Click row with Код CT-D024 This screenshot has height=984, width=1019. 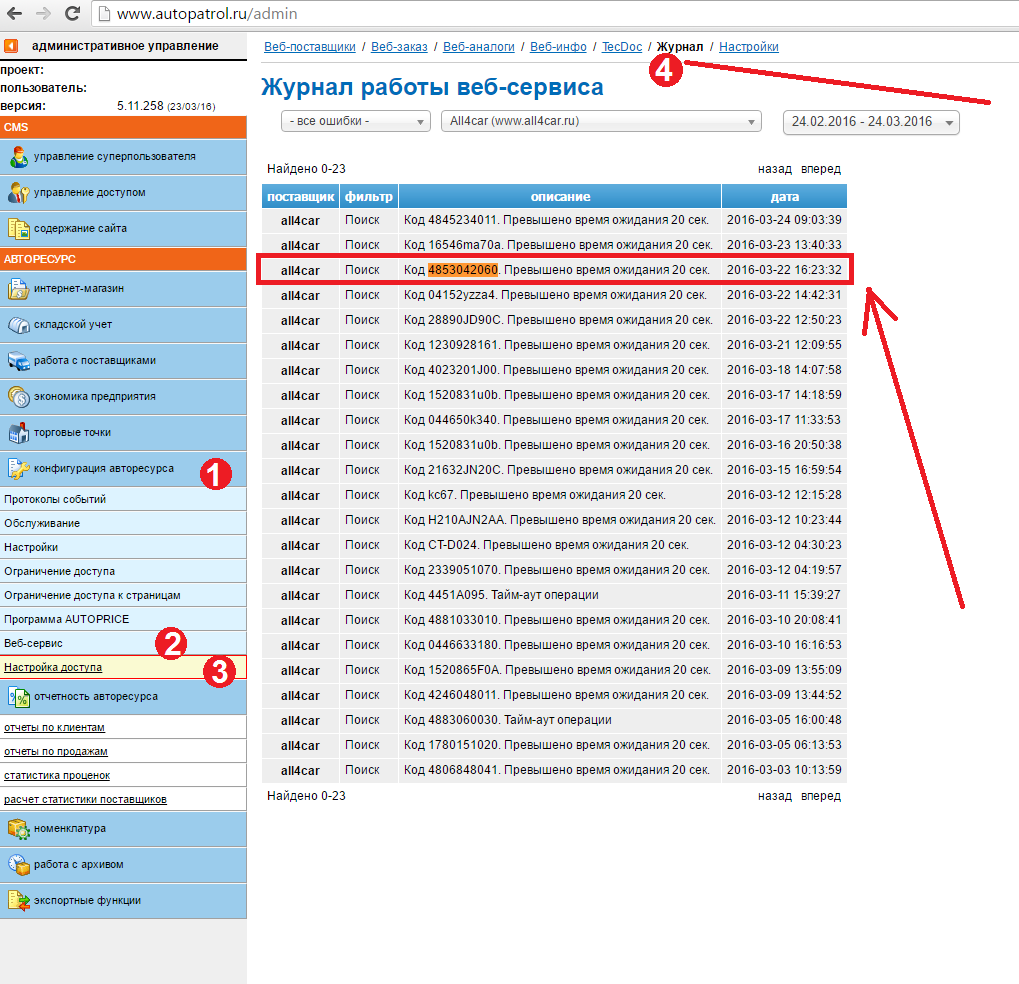(554, 545)
